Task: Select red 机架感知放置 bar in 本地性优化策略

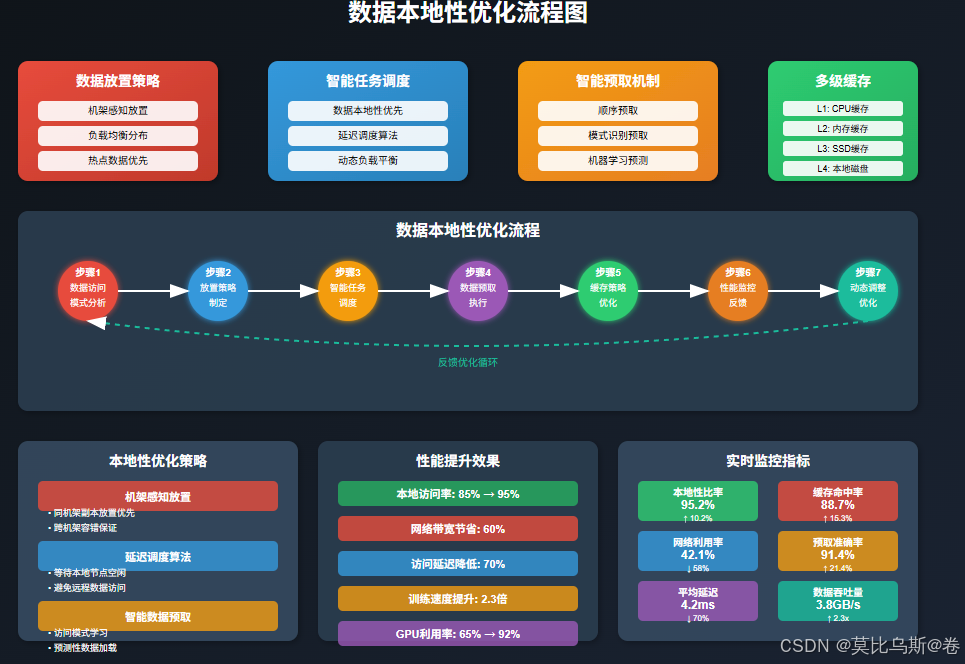Action: click(158, 496)
